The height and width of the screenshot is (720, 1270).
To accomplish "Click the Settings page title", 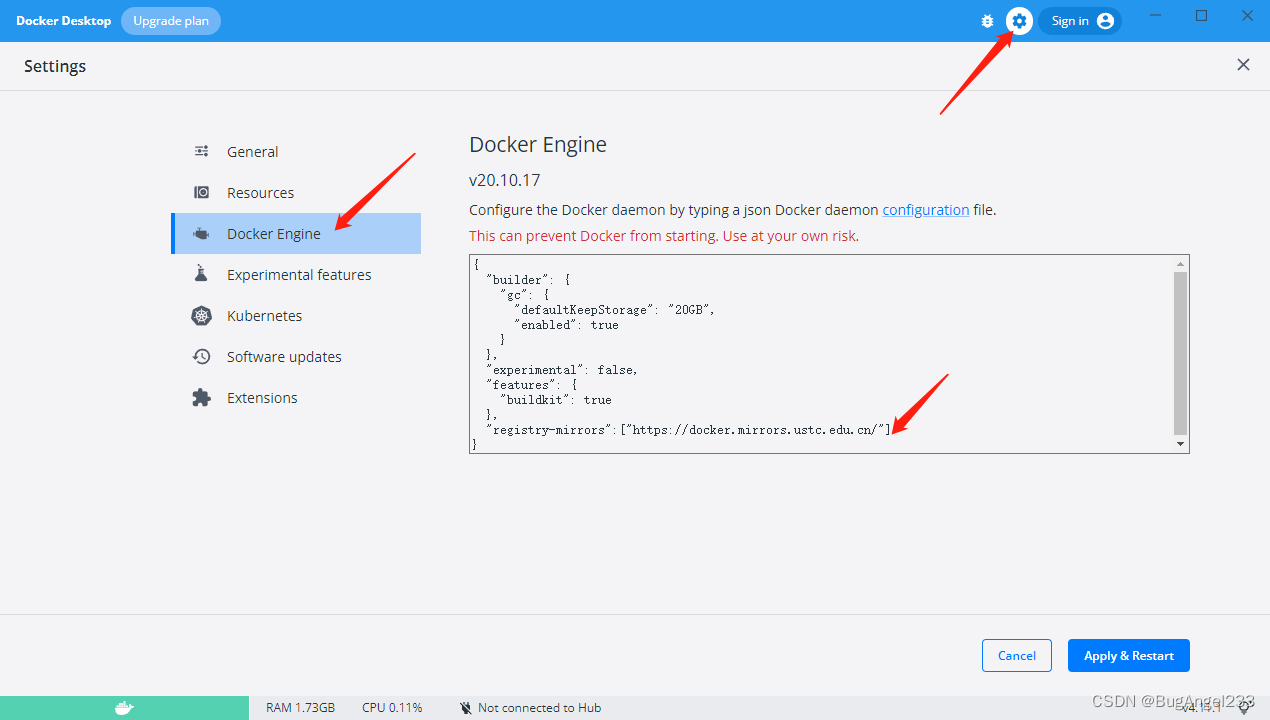I will 55,66.
